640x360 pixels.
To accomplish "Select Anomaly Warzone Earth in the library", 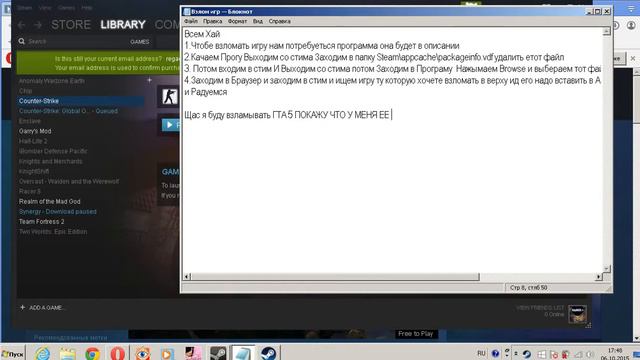I will (52, 81).
